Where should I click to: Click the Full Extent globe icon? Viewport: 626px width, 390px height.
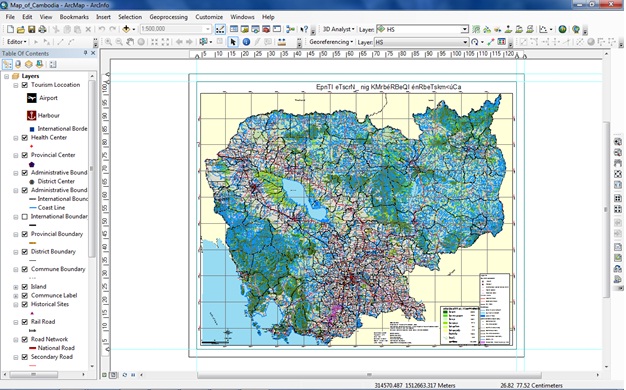141,42
